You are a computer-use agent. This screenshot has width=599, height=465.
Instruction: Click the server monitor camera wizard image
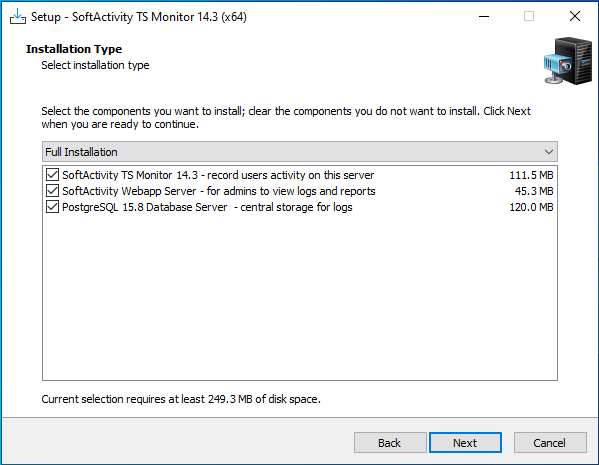568,61
